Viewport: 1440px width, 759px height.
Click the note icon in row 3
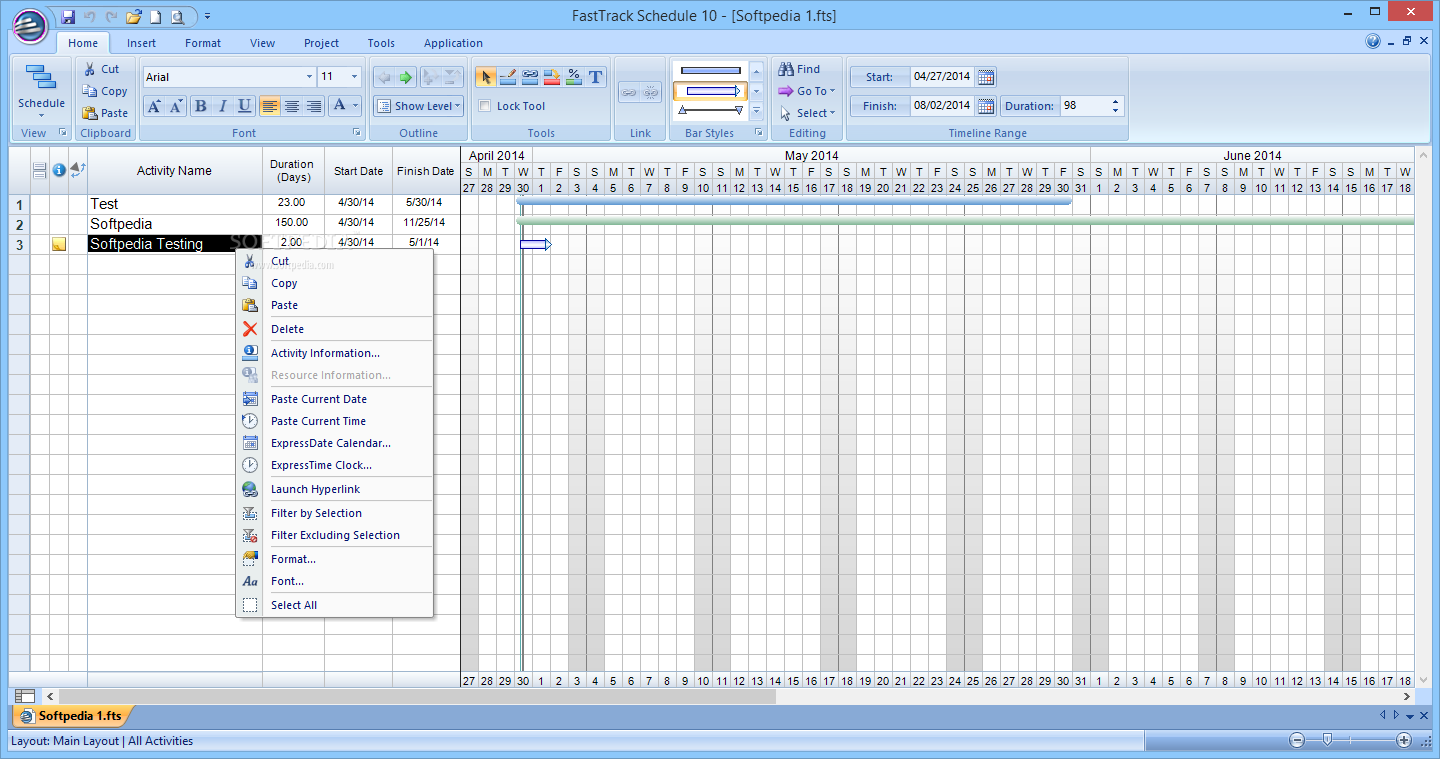click(x=59, y=244)
